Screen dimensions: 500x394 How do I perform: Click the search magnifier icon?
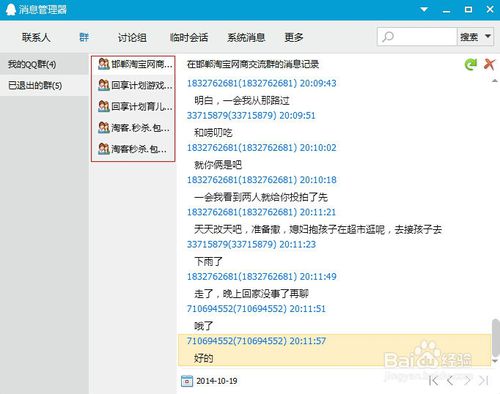click(388, 37)
